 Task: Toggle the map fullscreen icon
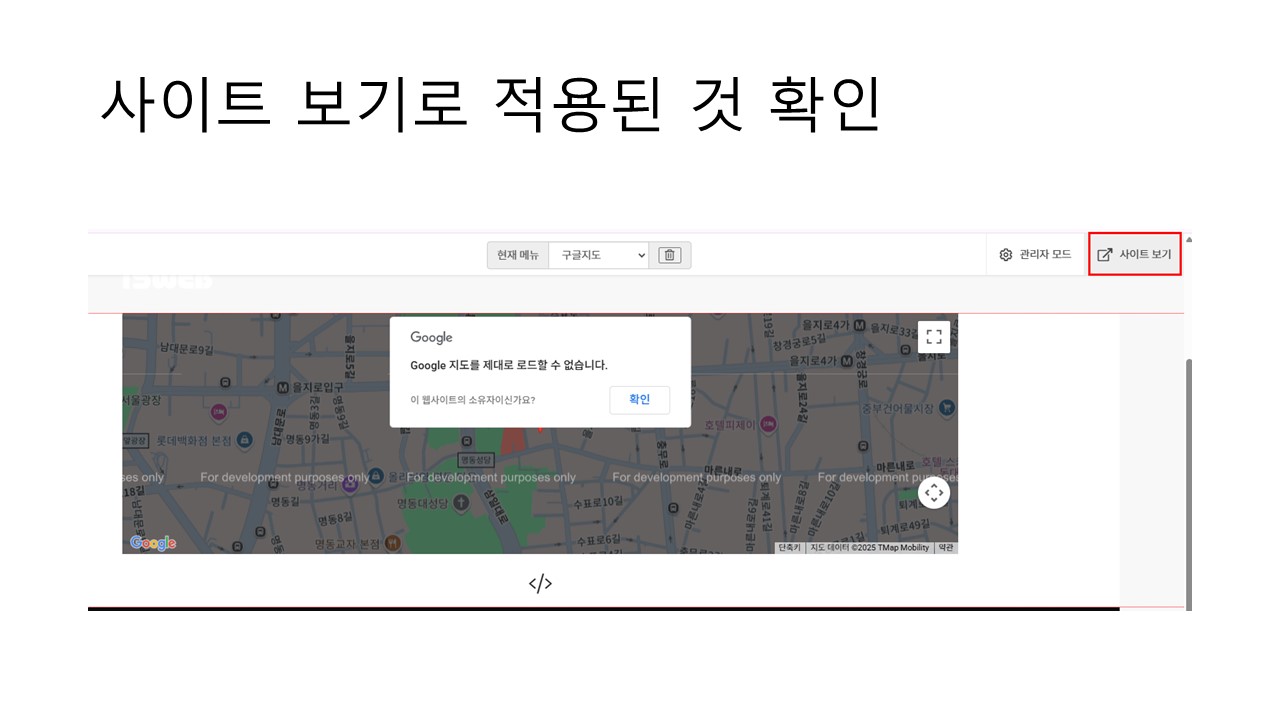(934, 336)
